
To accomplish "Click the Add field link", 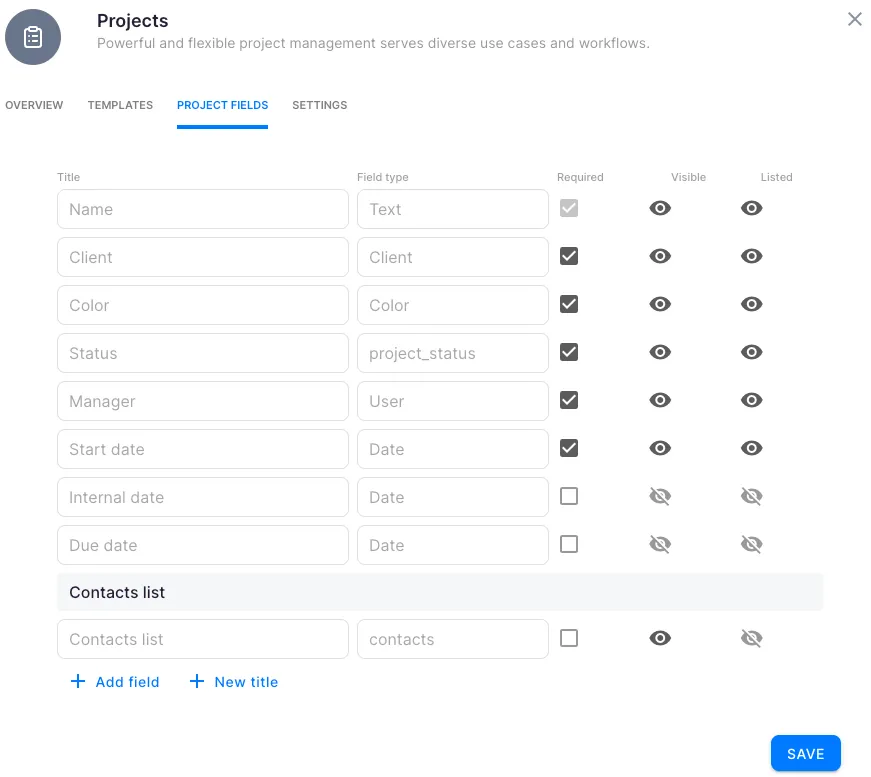I will pyautogui.click(x=115, y=682).
